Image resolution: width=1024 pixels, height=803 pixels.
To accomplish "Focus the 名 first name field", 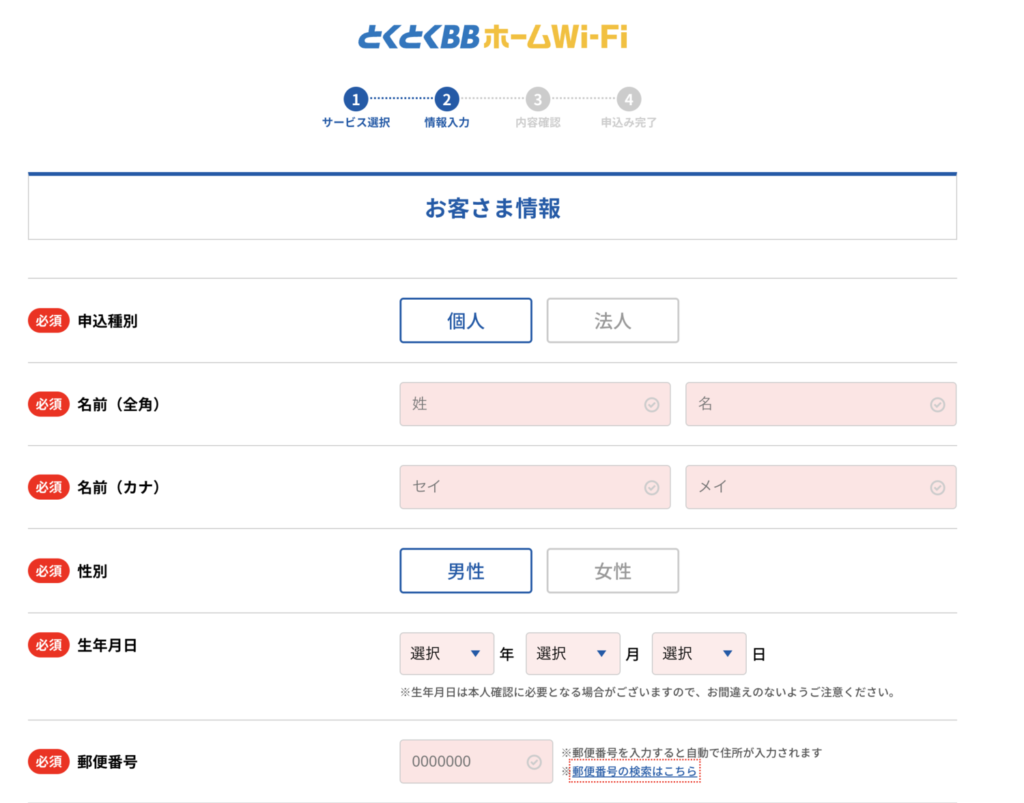I will click(x=821, y=404).
